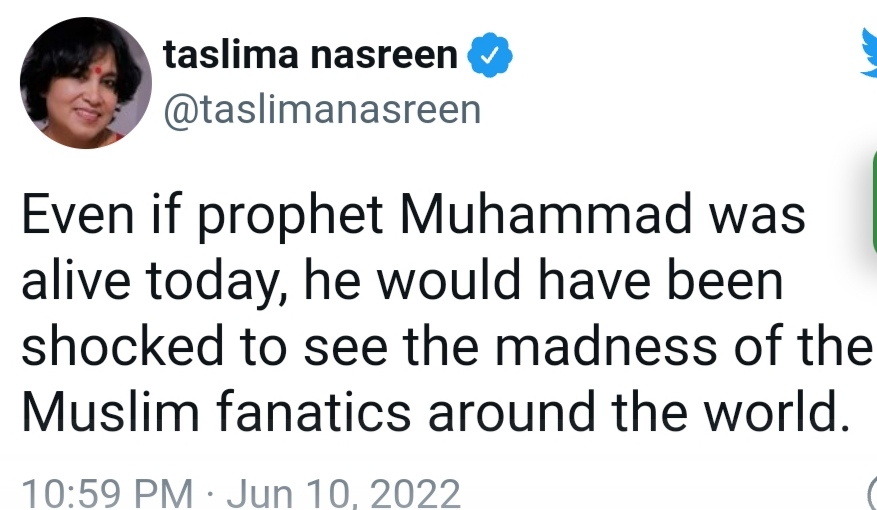The image size is (877, 510).
Task: Click the partially visible info circle icon
Action: [873, 493]
